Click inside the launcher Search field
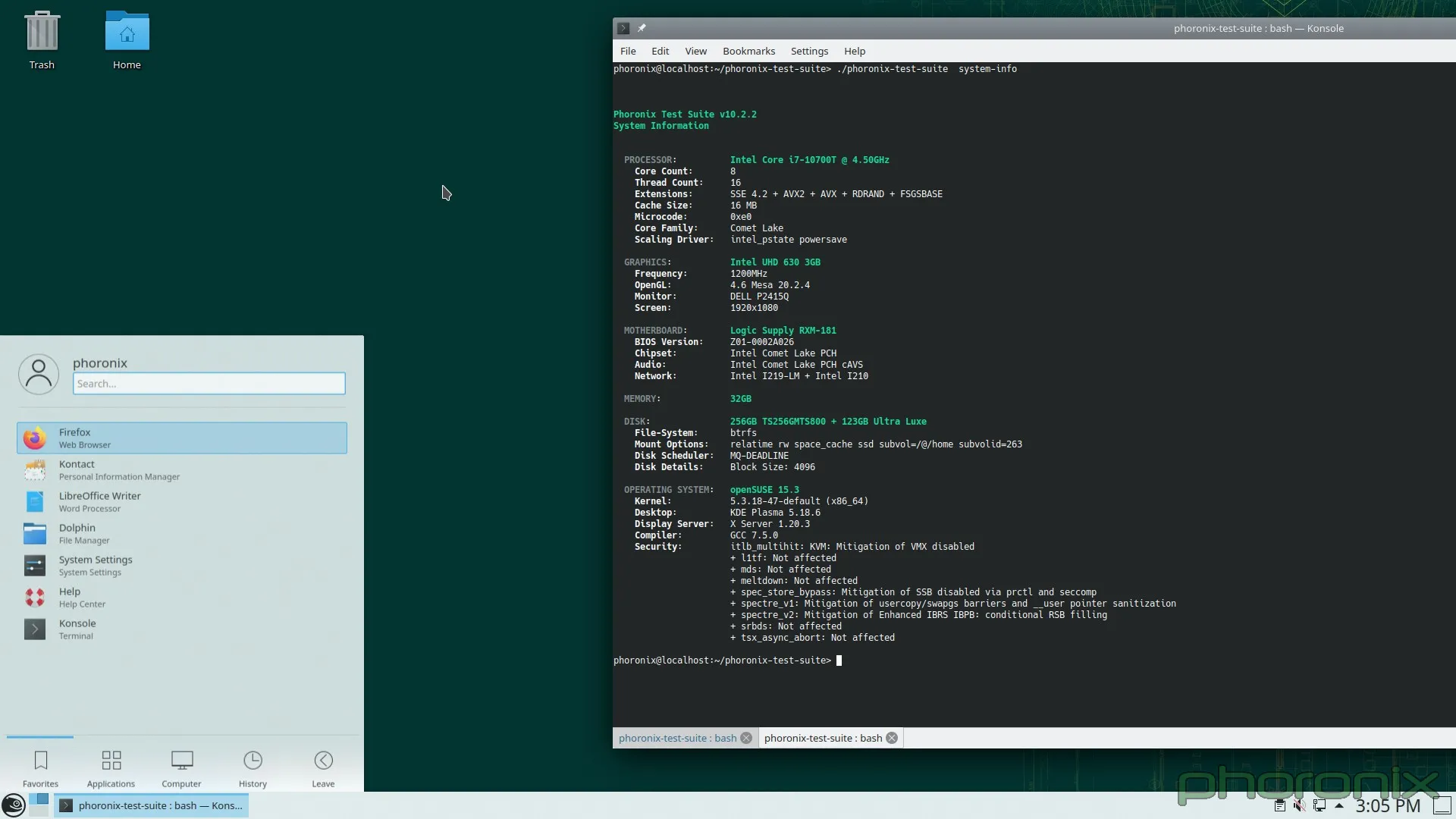 209,384
